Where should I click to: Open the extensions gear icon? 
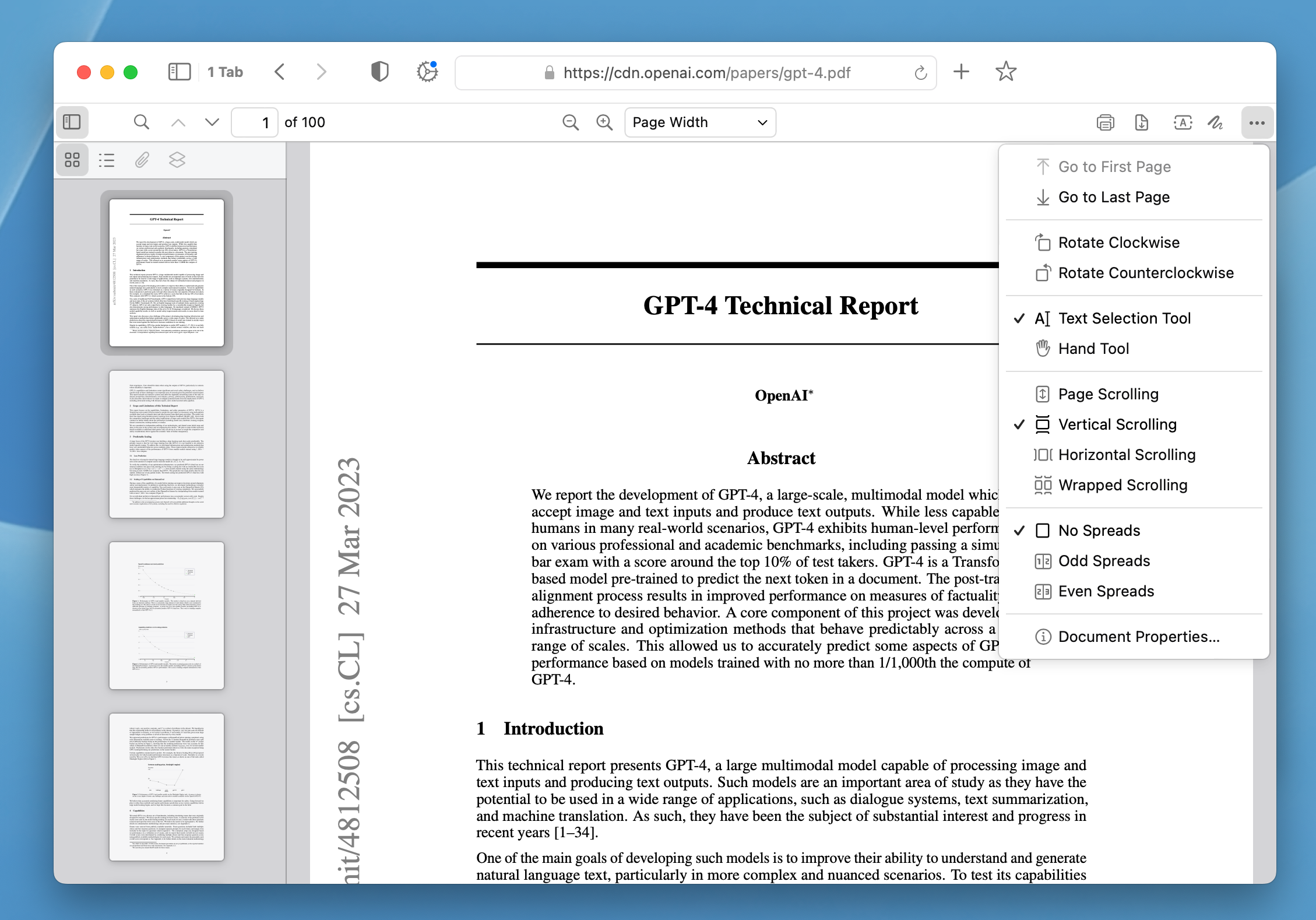tap(427, 72)
